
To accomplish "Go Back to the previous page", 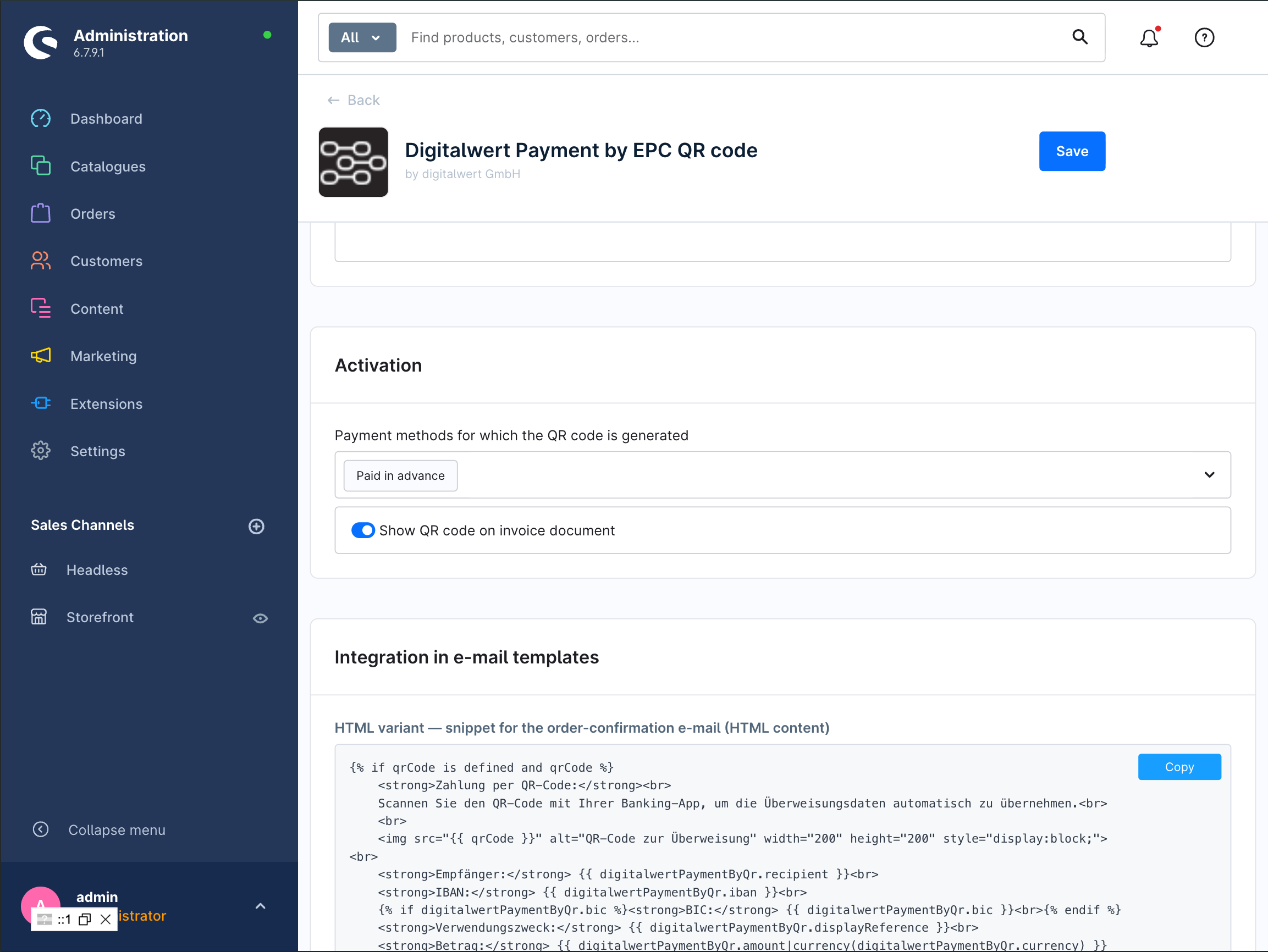I will point(353,100).
